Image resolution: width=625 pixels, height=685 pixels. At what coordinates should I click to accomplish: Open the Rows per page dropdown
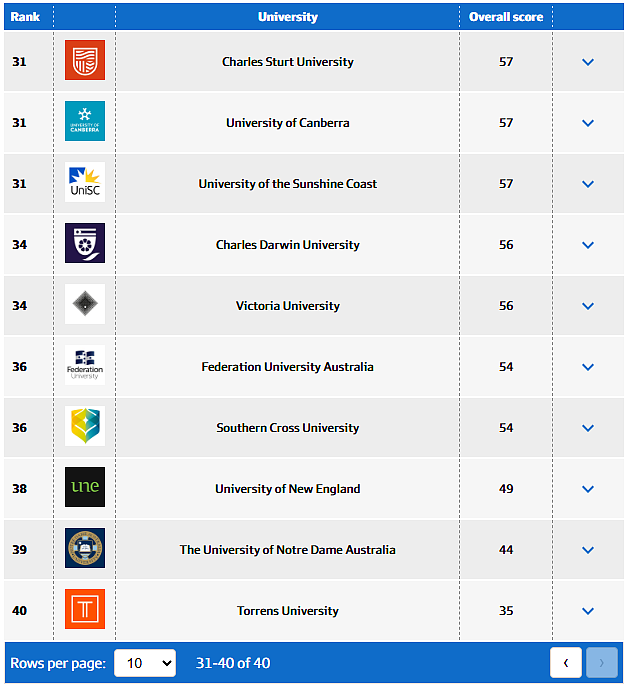point(145,663)
